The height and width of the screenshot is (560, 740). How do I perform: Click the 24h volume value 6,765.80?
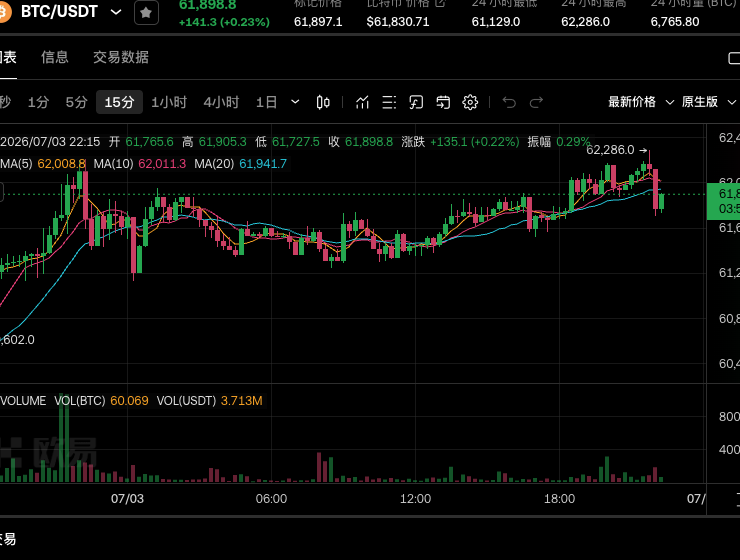coord(675,22)
